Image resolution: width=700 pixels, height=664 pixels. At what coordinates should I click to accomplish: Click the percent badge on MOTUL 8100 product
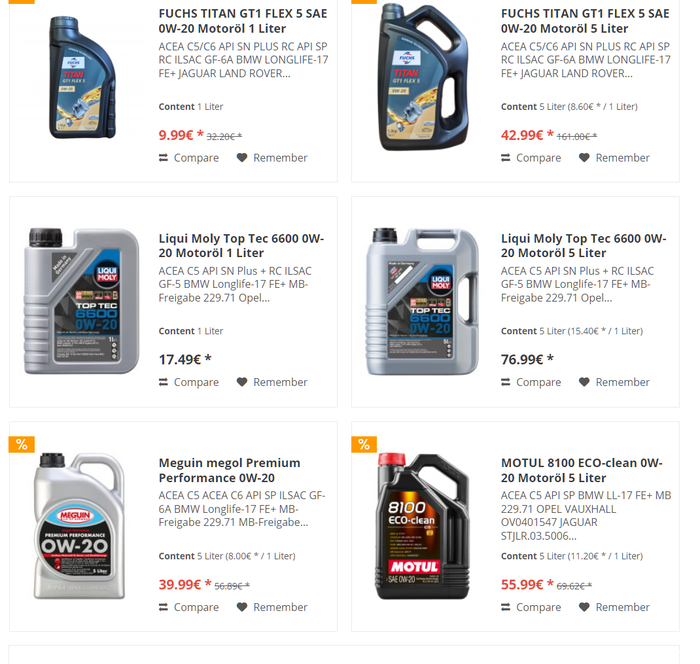[364, 444]
